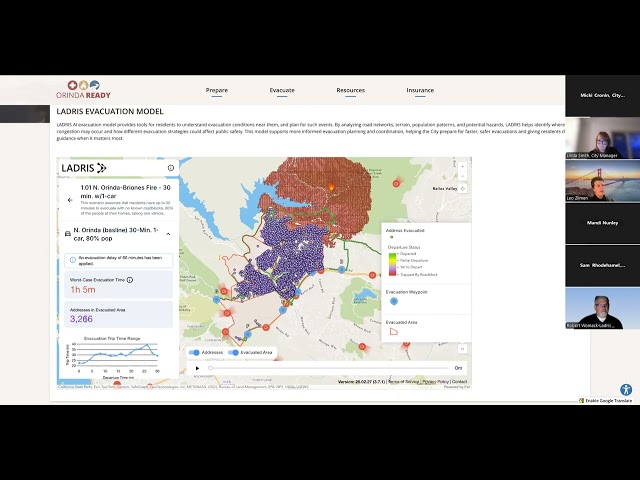The height and width of the screenshot is (480, 640).
Task: Open the Evacuate menu
Action: coord(282,90)
